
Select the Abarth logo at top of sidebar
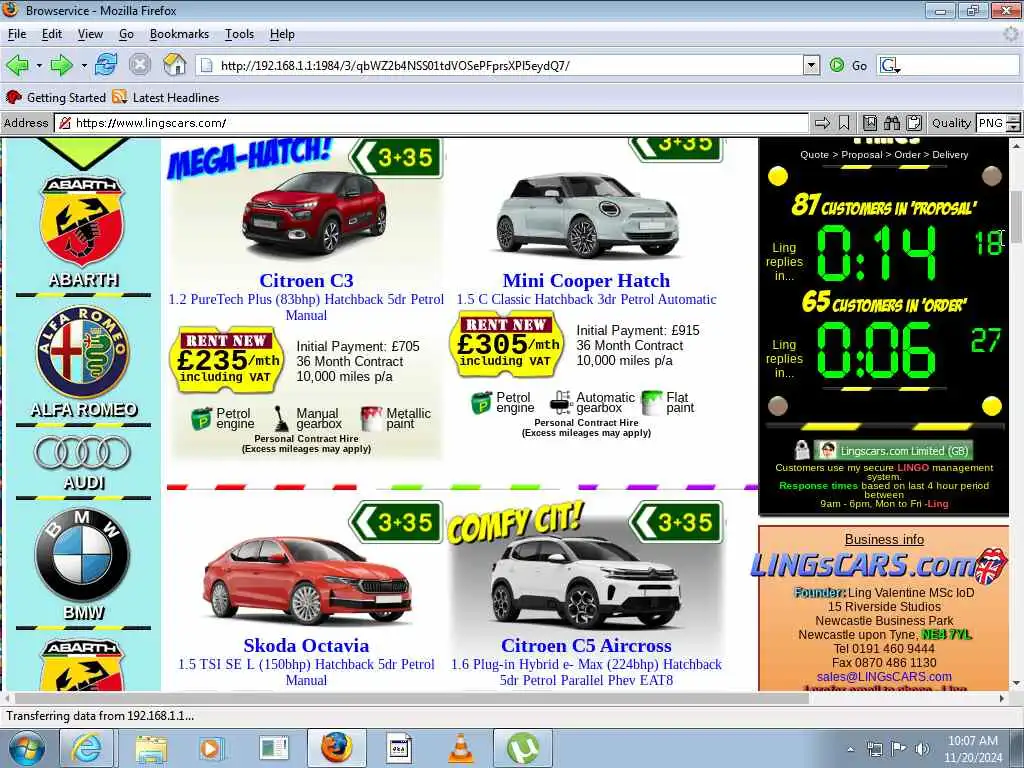pos(82,222)
